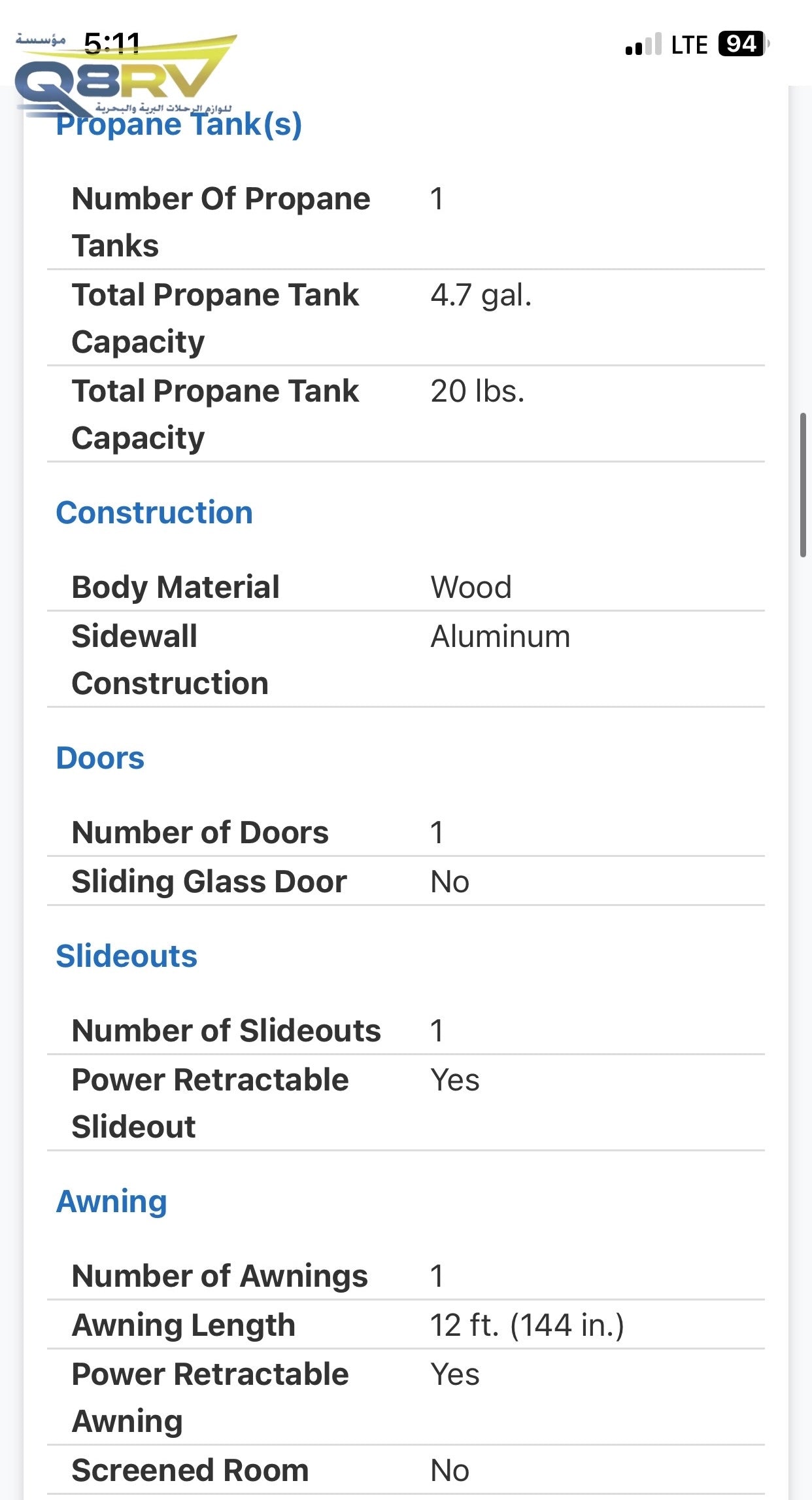Screen dimensions: 812x1500
Task: Select the Propane Tank(s) section heading
Action: click(x=178, y=124)
